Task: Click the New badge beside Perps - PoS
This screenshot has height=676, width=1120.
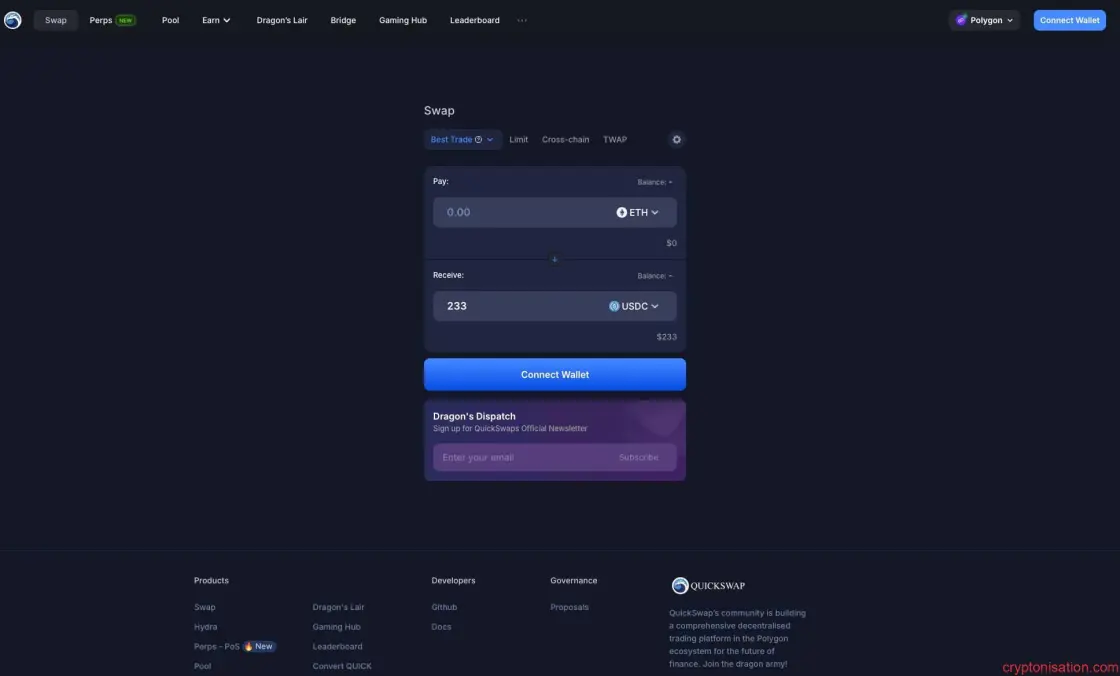Action: [259, 646]
